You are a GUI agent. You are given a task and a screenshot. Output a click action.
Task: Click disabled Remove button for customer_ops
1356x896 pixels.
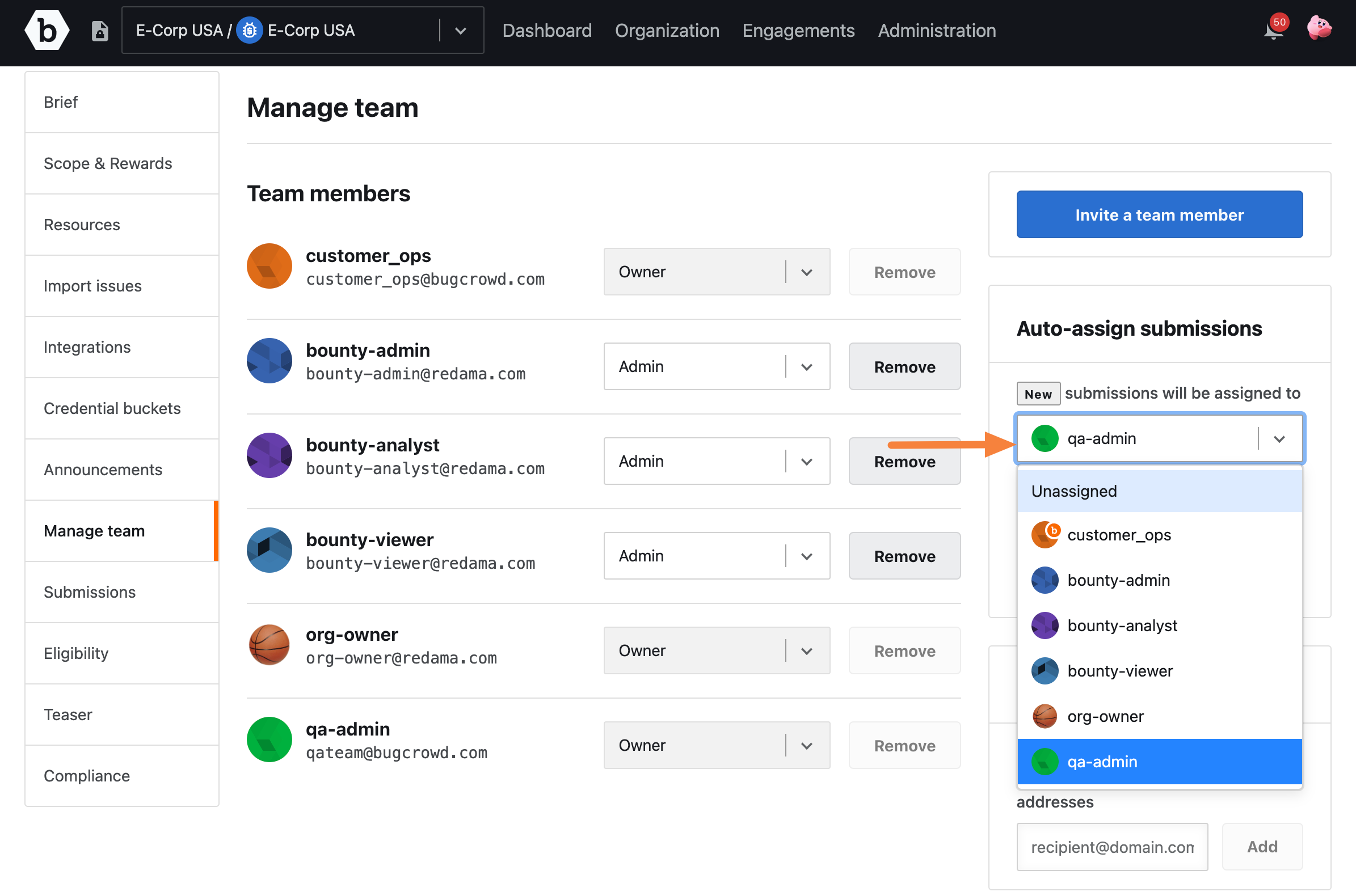click(x=904, y=272)
